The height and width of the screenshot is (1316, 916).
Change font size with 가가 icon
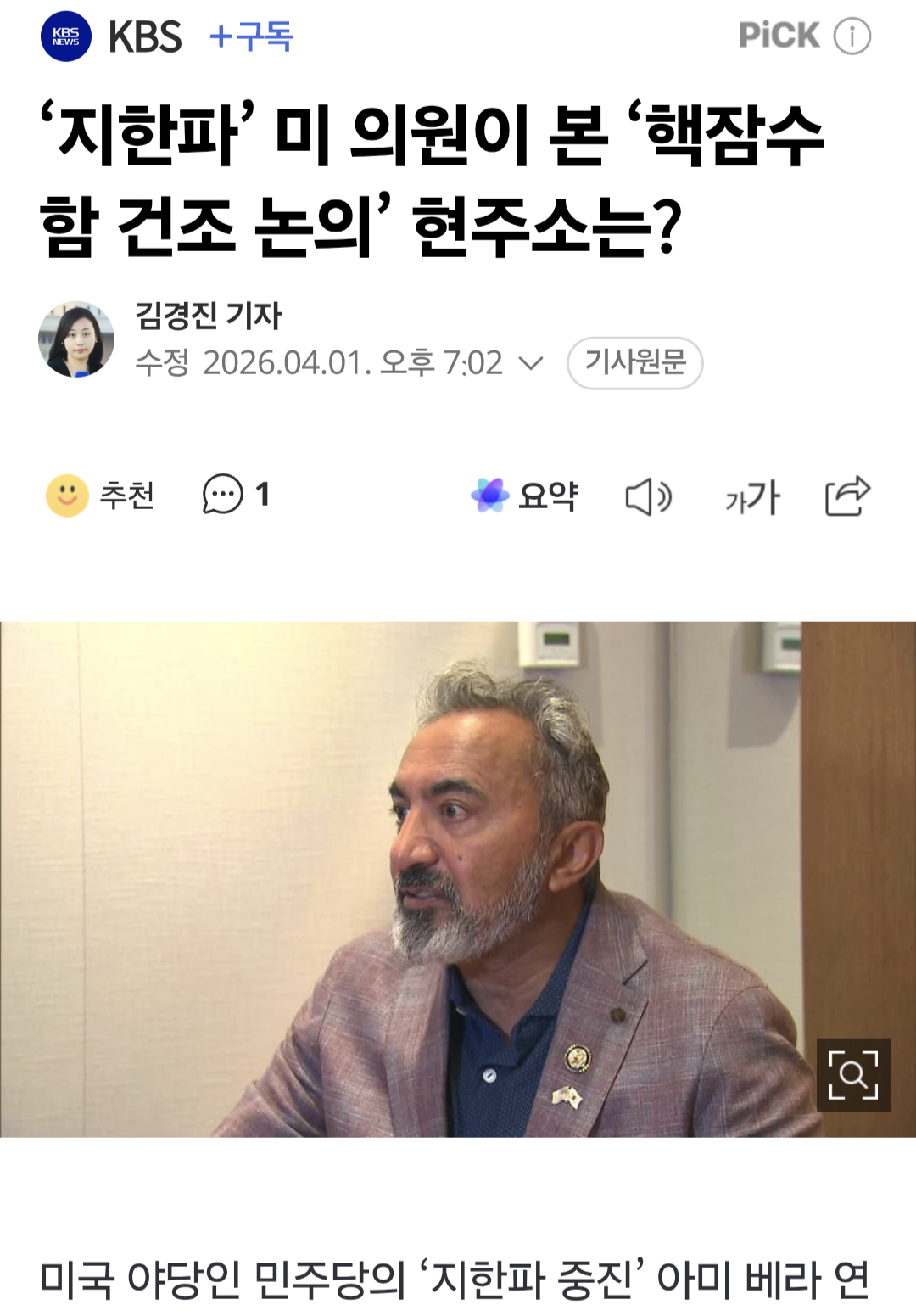point(752,497)
